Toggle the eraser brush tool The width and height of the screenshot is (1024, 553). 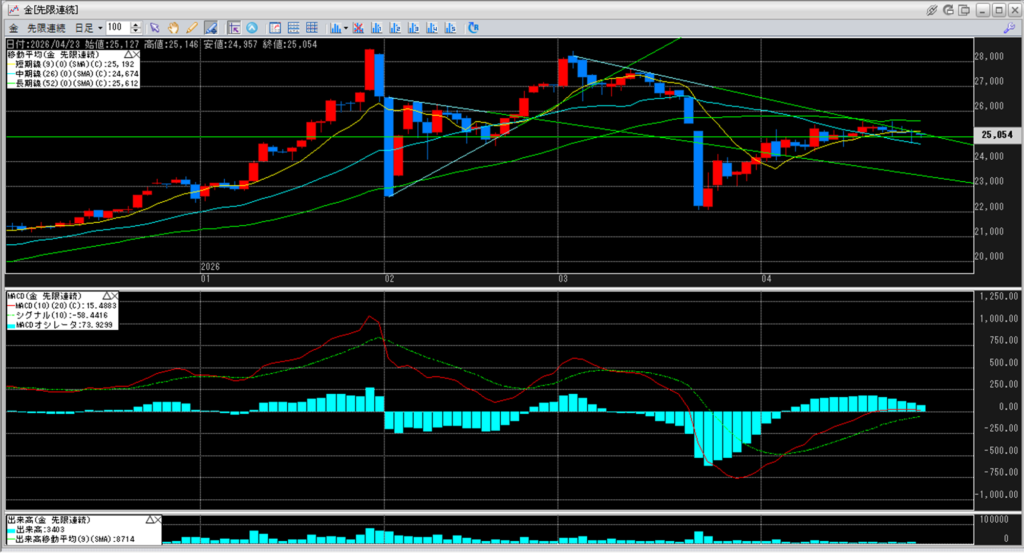click(210, 28)
